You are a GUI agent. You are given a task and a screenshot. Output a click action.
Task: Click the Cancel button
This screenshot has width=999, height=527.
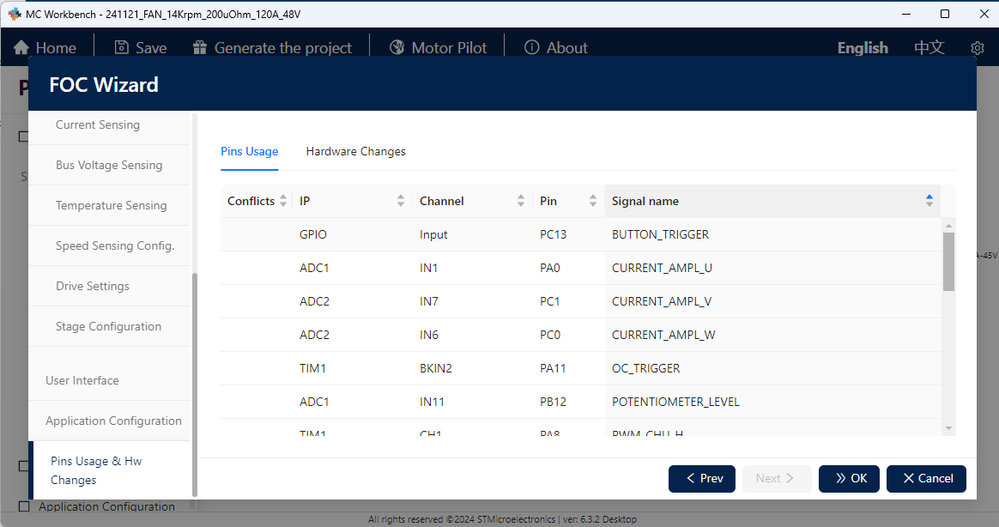[x=926, y=479]
